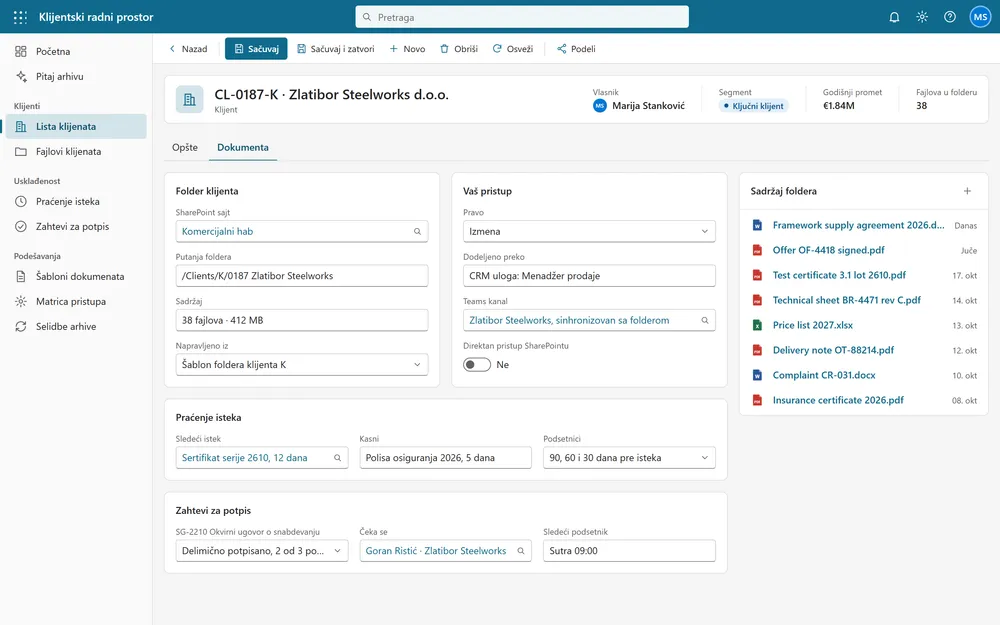The image size is (1000, 625).
Task: Click PDF icon beside Insurance certificate 2026
Action: [x=757, y=401]
